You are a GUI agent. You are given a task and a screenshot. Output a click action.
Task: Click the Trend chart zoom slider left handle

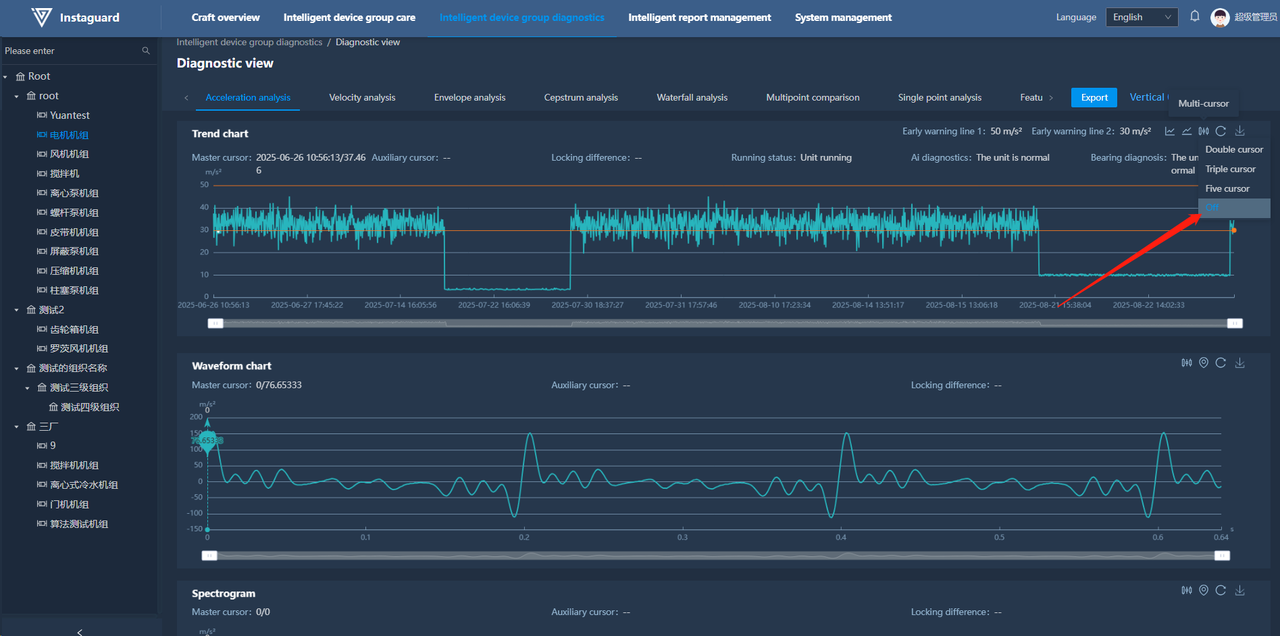pyautogui.click(x=215, y=323)
